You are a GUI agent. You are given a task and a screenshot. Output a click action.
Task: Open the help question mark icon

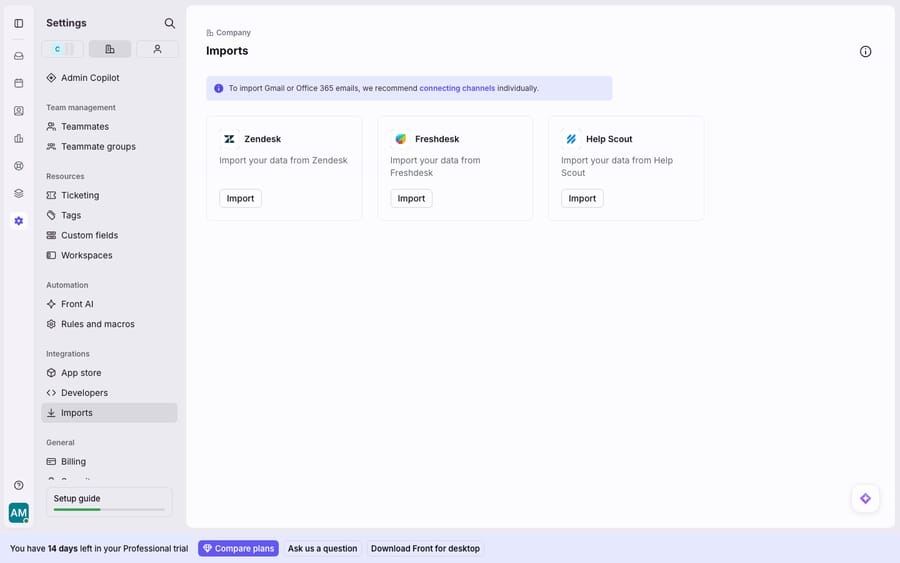point(19,485)
